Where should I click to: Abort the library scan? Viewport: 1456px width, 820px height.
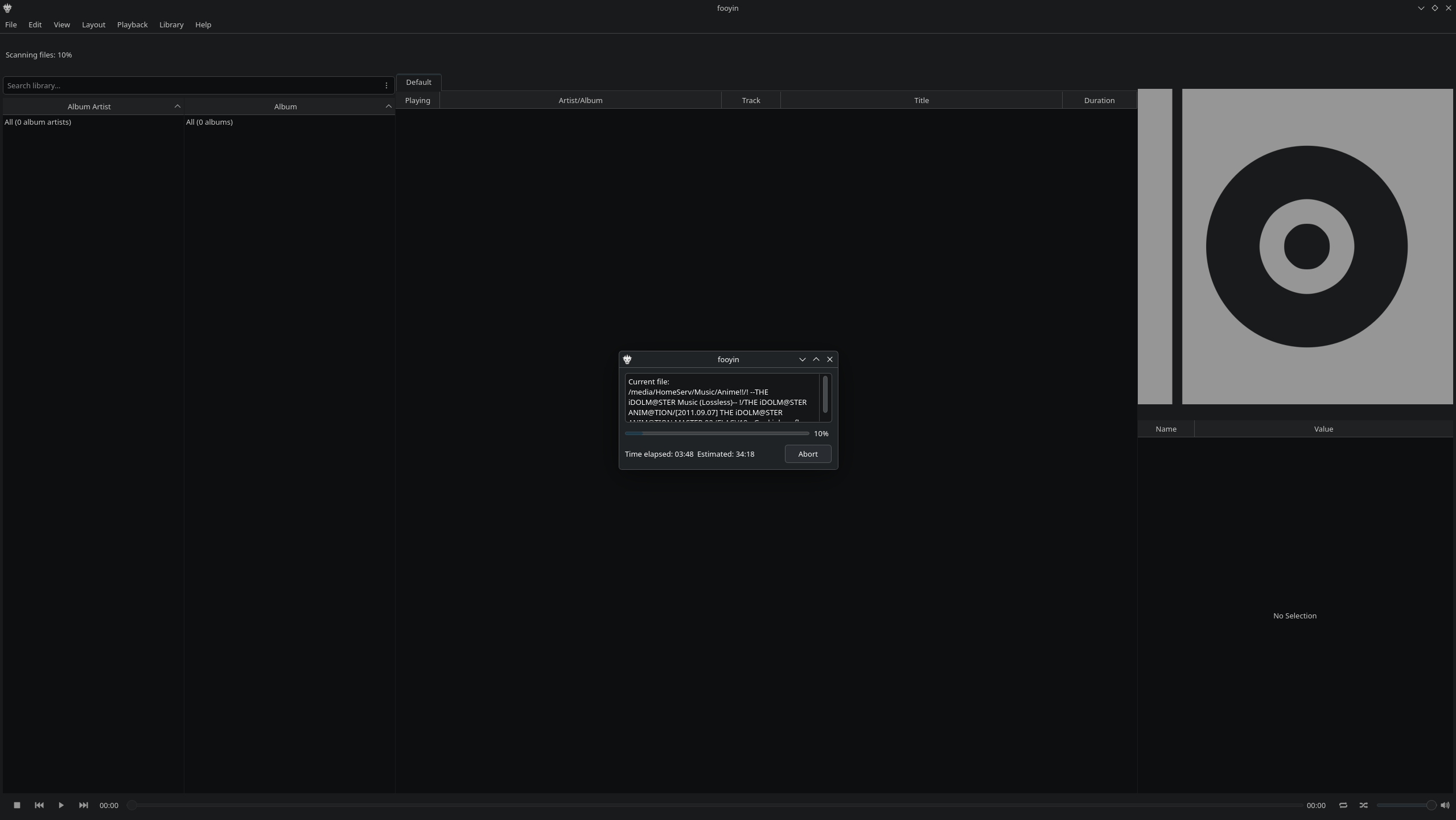pos(807,454)
